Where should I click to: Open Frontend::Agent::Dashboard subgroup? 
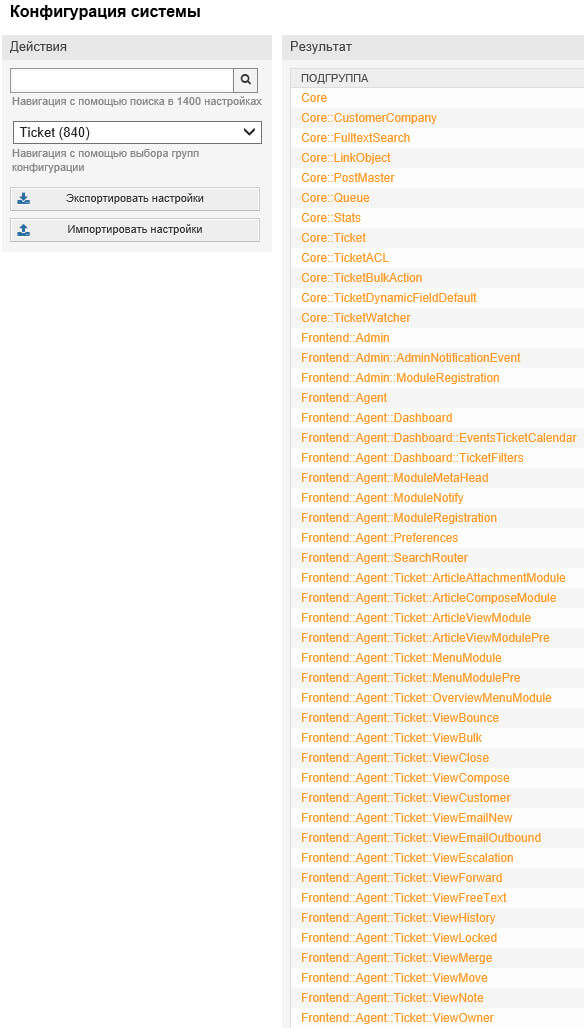377,418
